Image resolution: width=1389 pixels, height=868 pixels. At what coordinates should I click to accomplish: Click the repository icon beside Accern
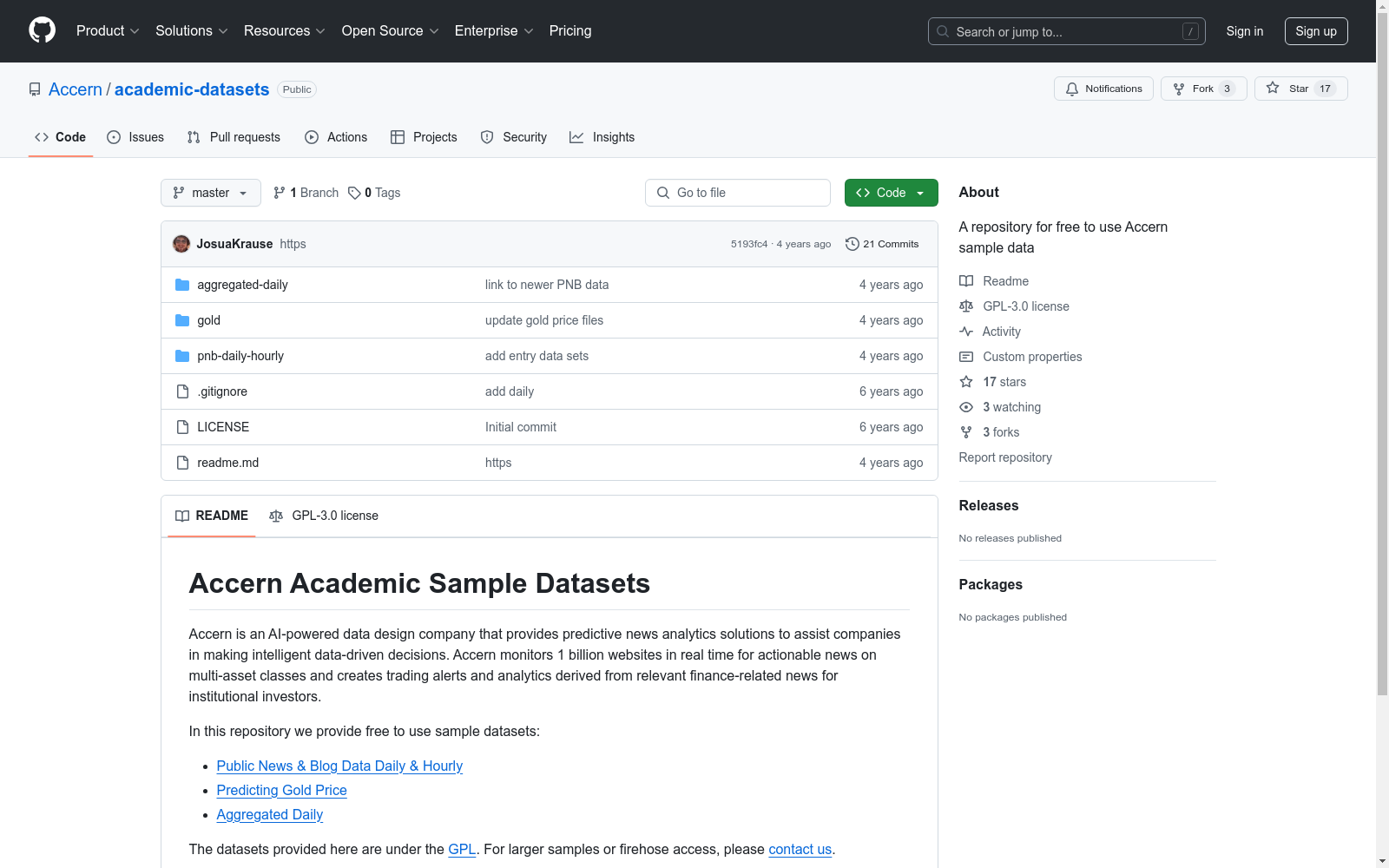click(35, 89)
